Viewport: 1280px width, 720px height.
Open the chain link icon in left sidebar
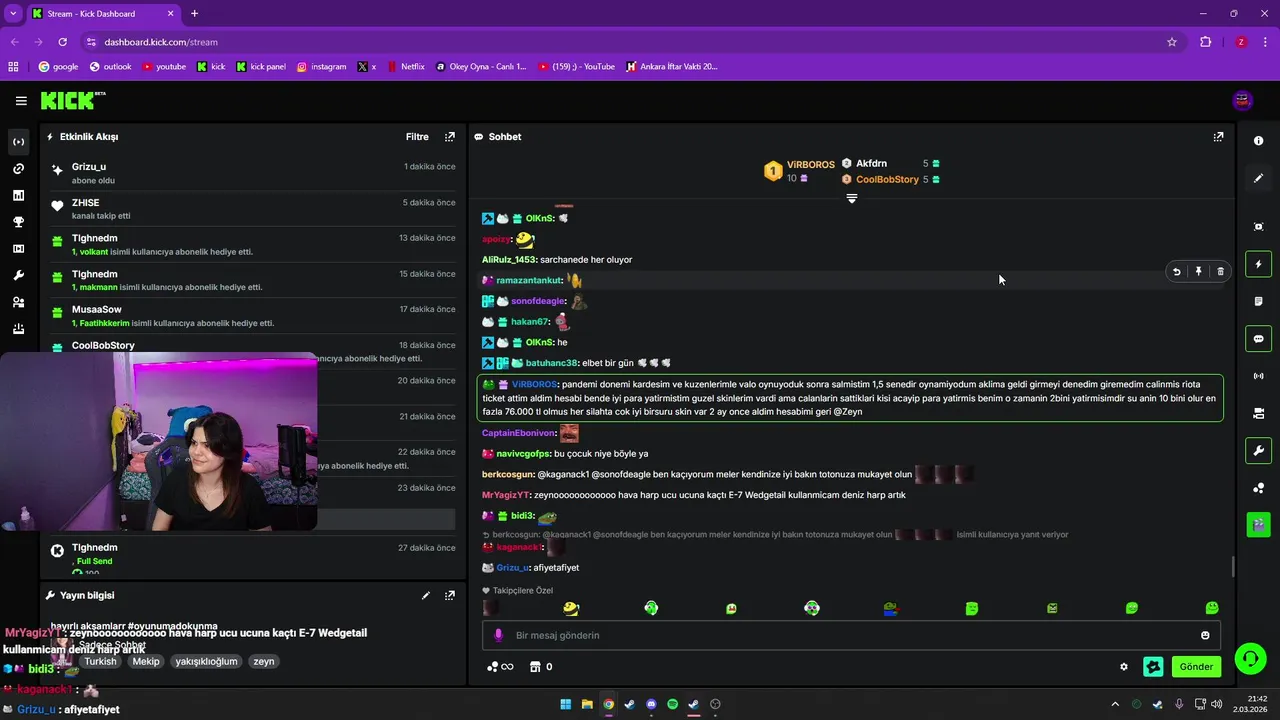pos(18,169)
